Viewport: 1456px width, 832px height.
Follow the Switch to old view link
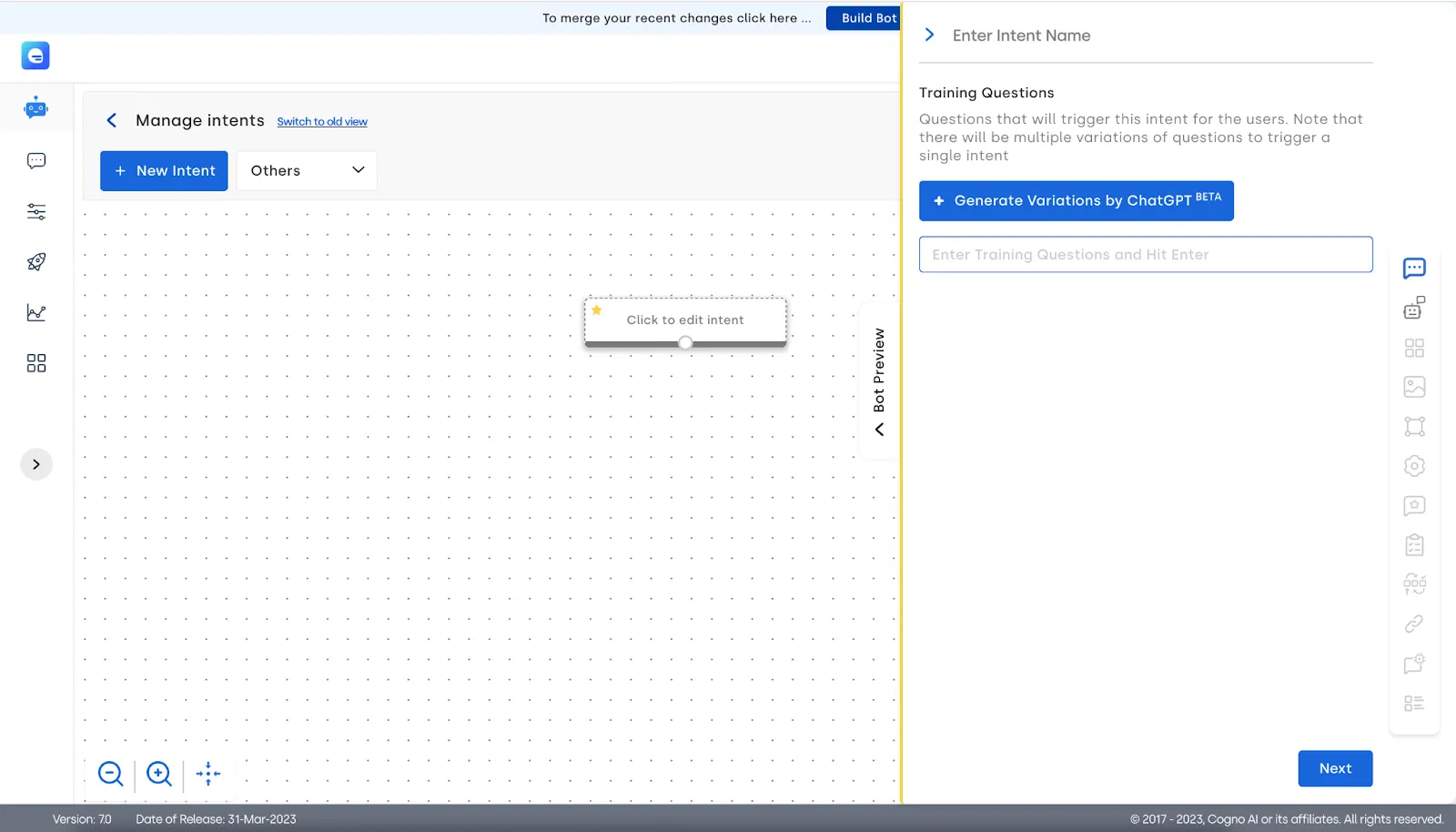click(322, 122)
